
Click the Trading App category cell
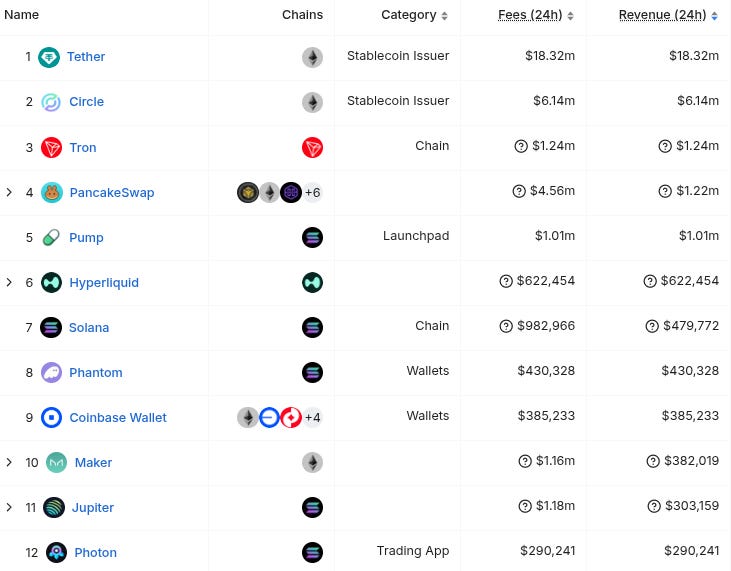tap(413, 551)
